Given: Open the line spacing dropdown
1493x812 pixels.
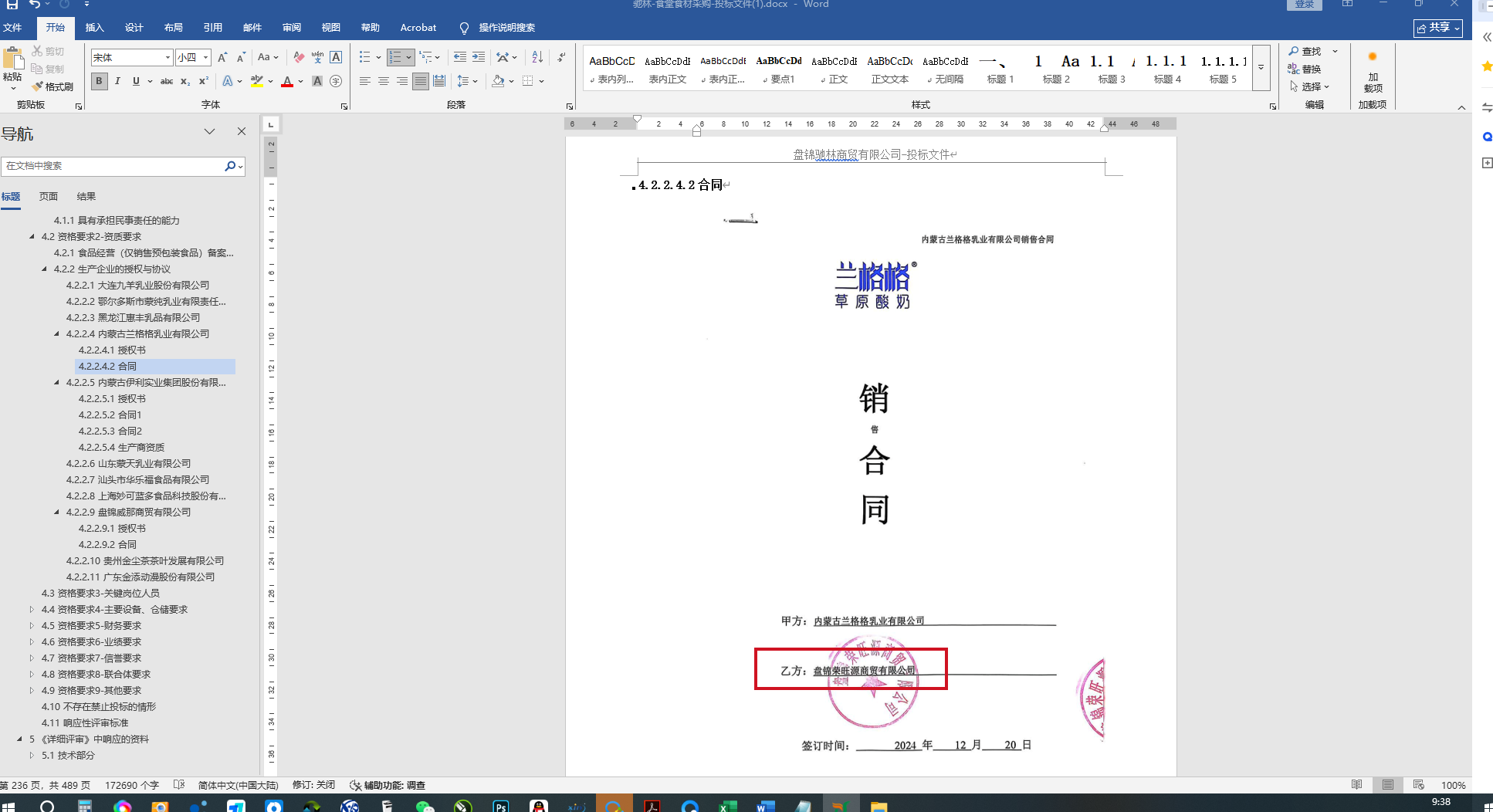Looking at the screenshot, I should (x=467, y=81).
